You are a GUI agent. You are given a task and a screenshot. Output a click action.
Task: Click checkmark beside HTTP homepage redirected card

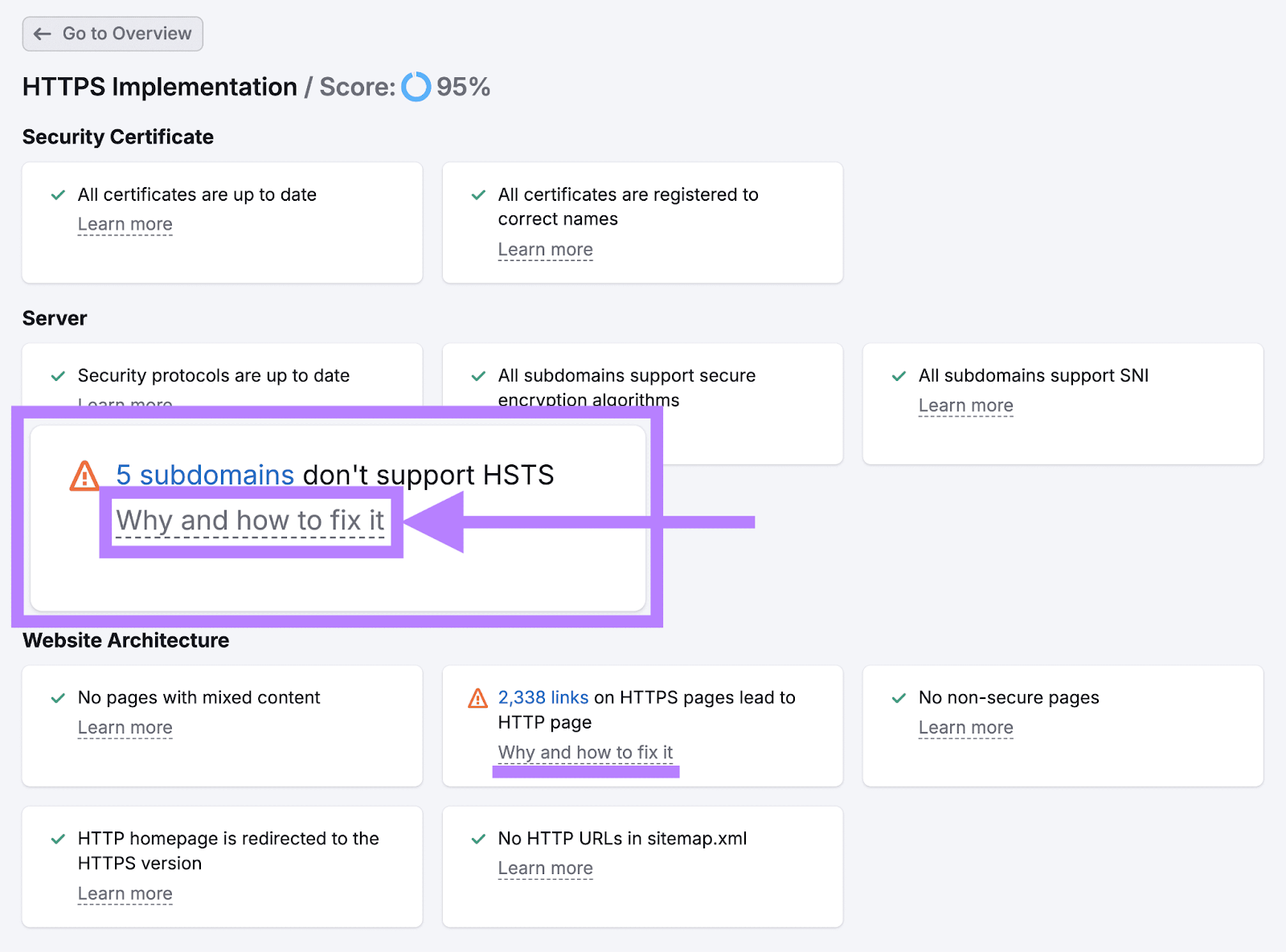point(58,840)
